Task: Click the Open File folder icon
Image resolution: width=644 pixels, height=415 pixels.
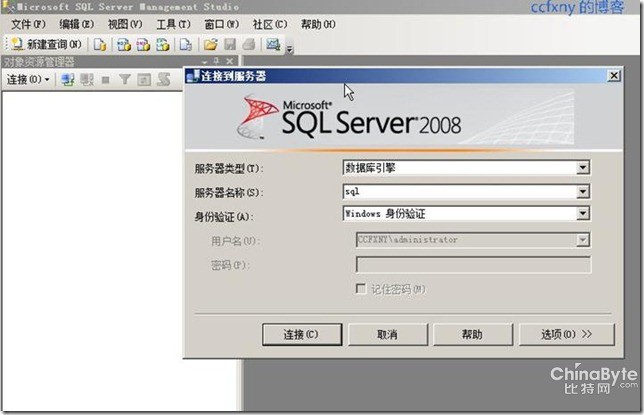Action: [x=210, y=44]
